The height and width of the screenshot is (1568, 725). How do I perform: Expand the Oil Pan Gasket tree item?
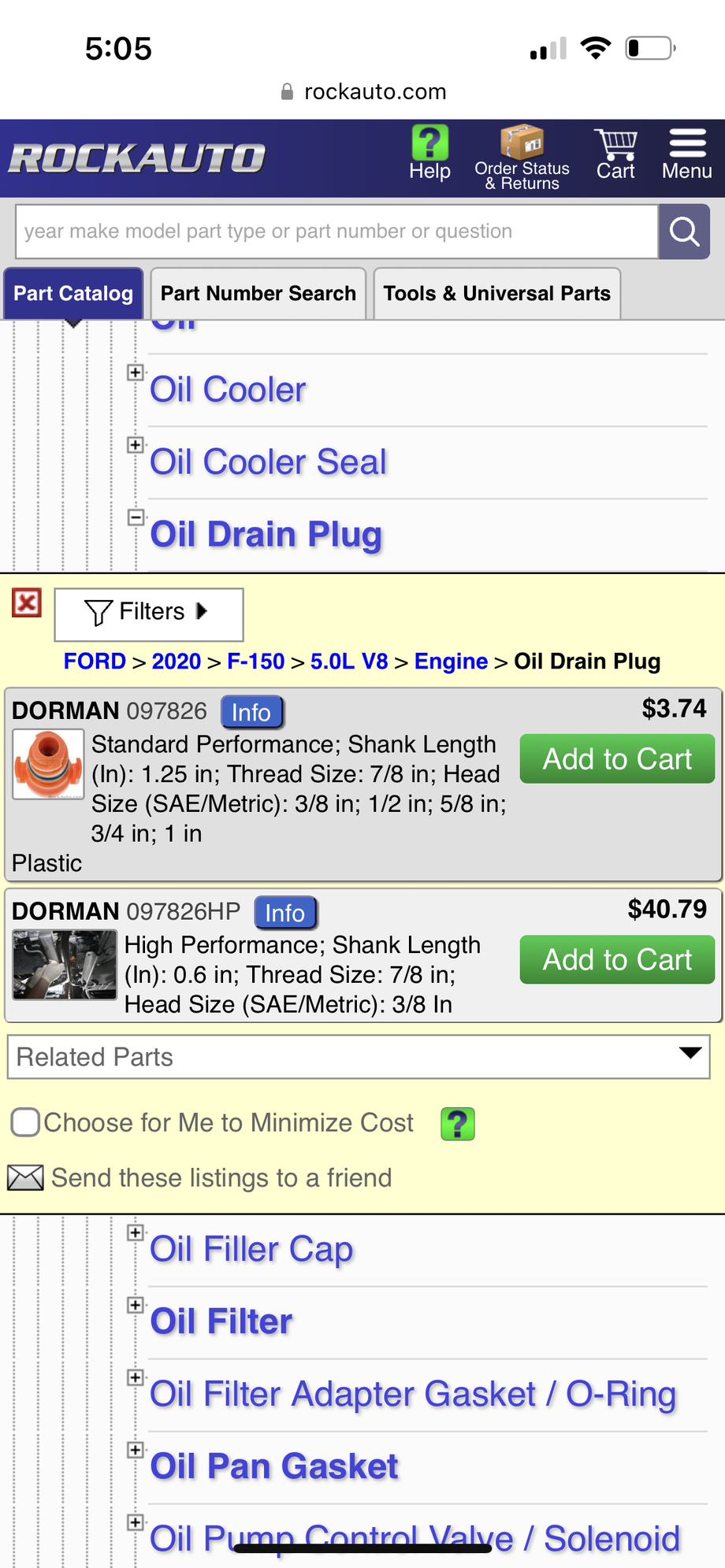[136, 1448]
